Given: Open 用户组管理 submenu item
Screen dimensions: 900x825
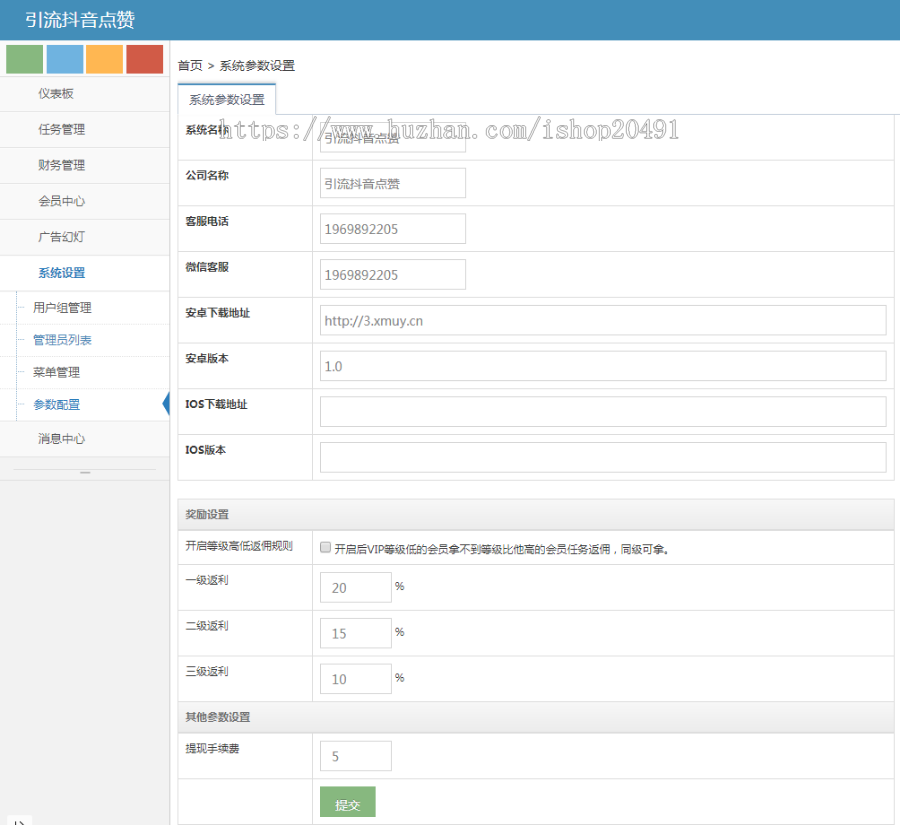Looking at the screenshot, I should coord(62,308).
